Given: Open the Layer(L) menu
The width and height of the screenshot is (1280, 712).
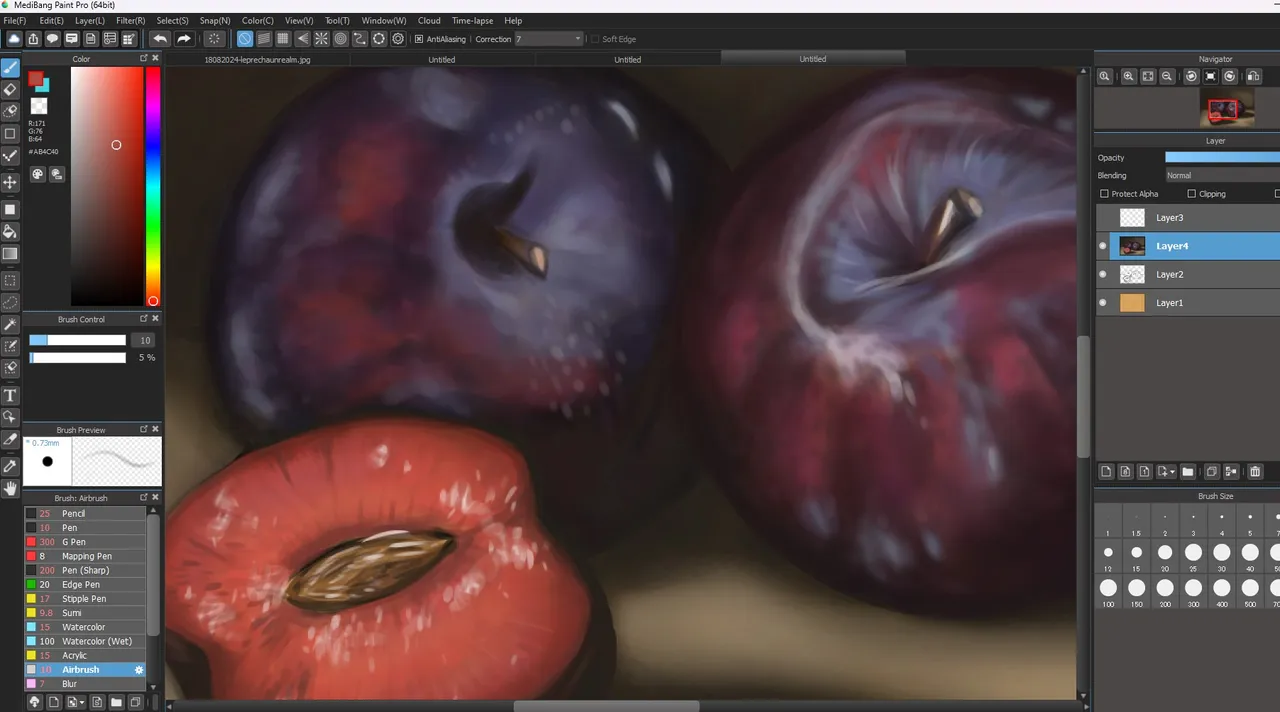Looking at the screenshot, I should point(90,20).
